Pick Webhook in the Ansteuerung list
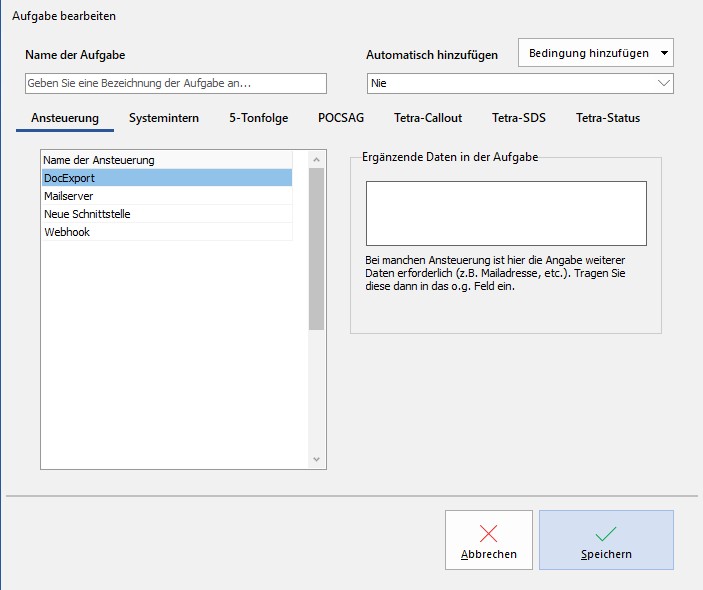The image size is (703, 590). tap(166, 232)
